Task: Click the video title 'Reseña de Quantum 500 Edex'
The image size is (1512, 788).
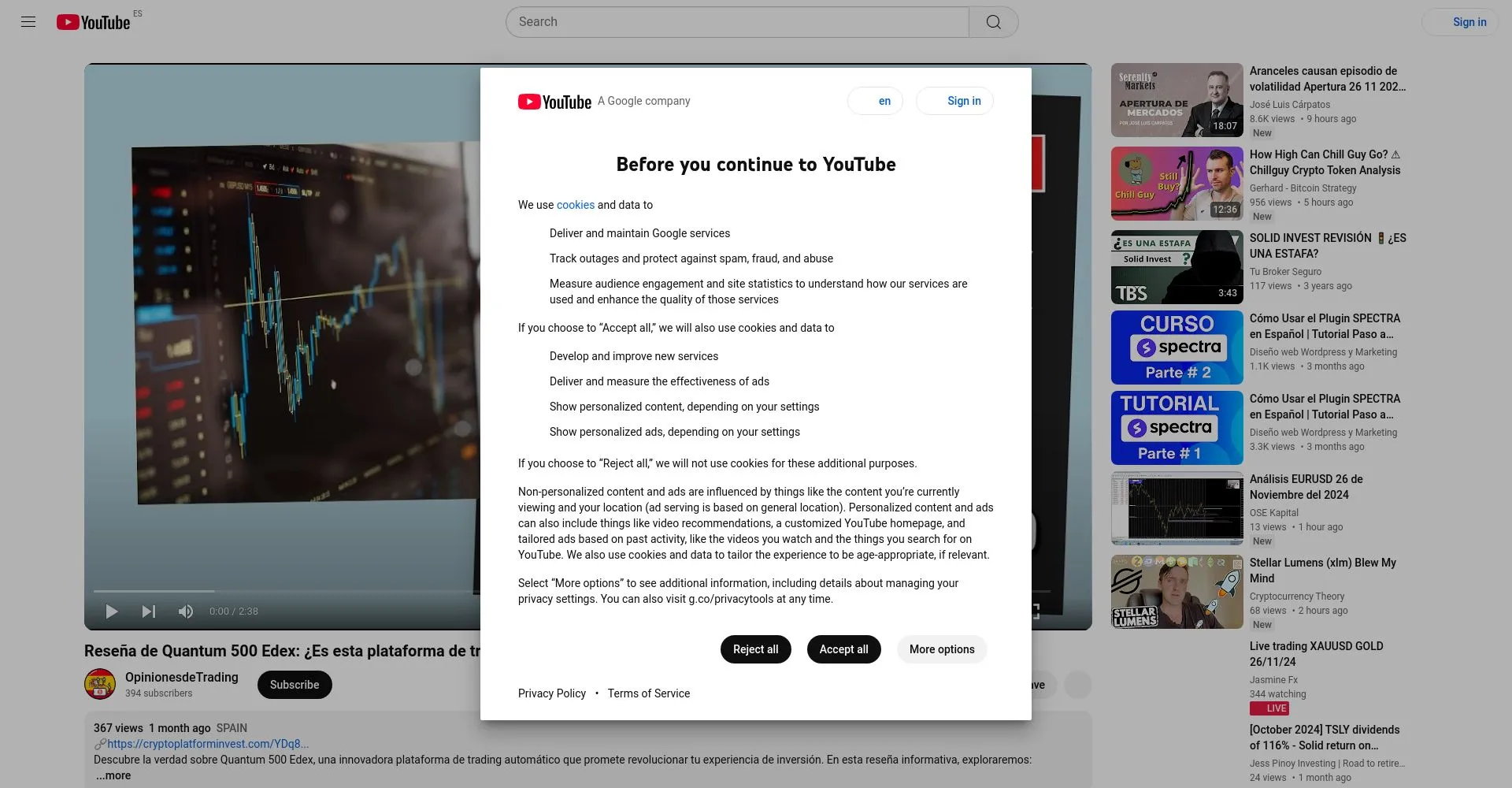Action: [x=282, y=651]
